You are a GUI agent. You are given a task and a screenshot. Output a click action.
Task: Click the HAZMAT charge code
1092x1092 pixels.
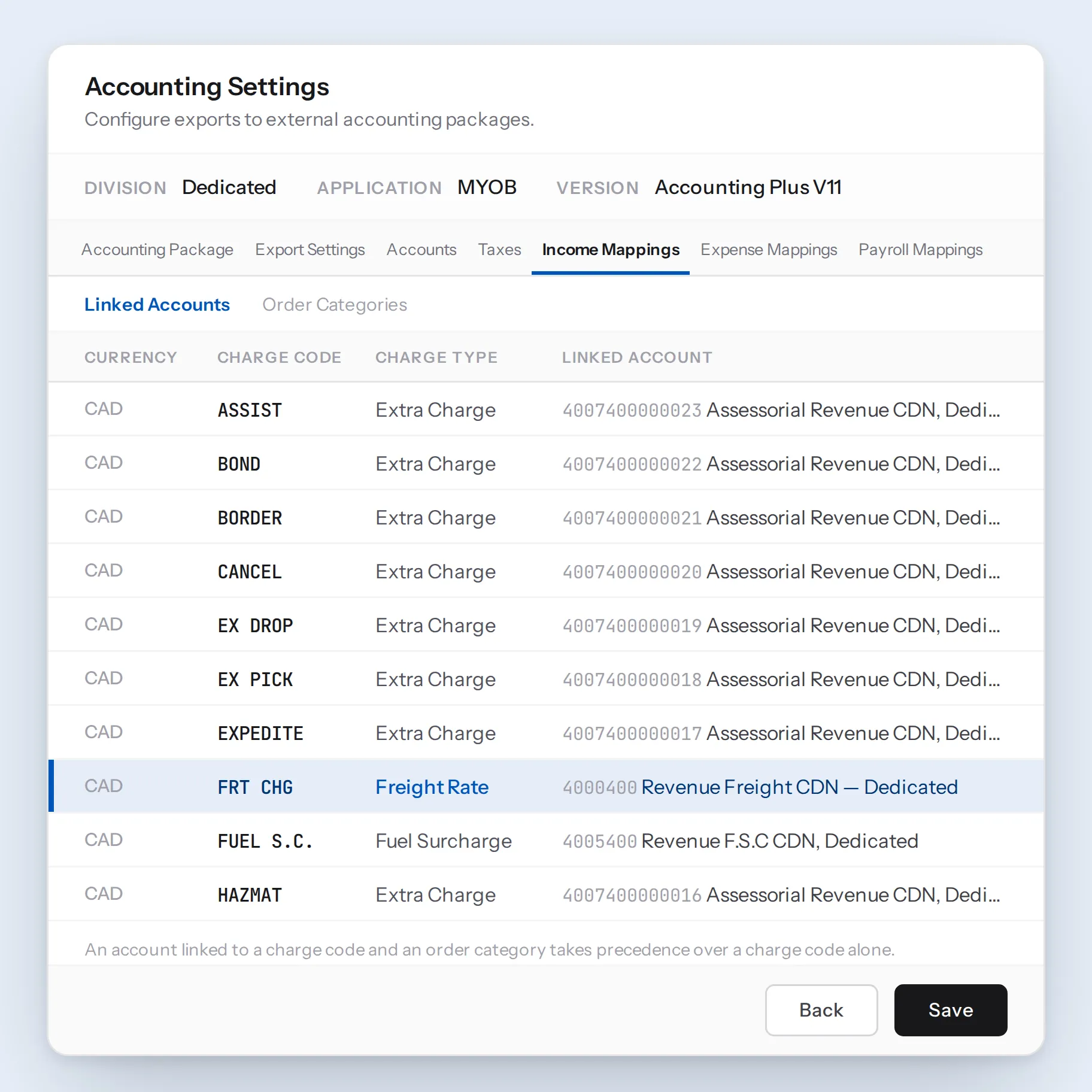(250, 895)
